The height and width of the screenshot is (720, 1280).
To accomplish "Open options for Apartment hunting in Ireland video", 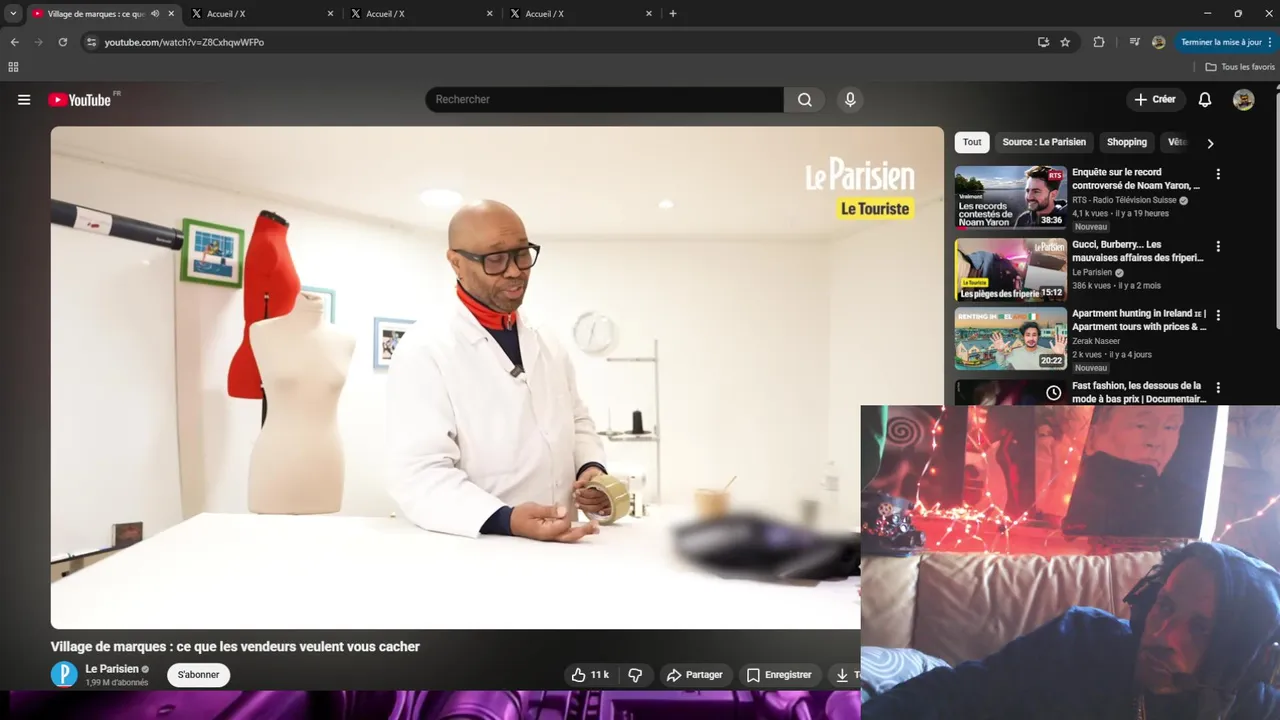I will 1218,315.
